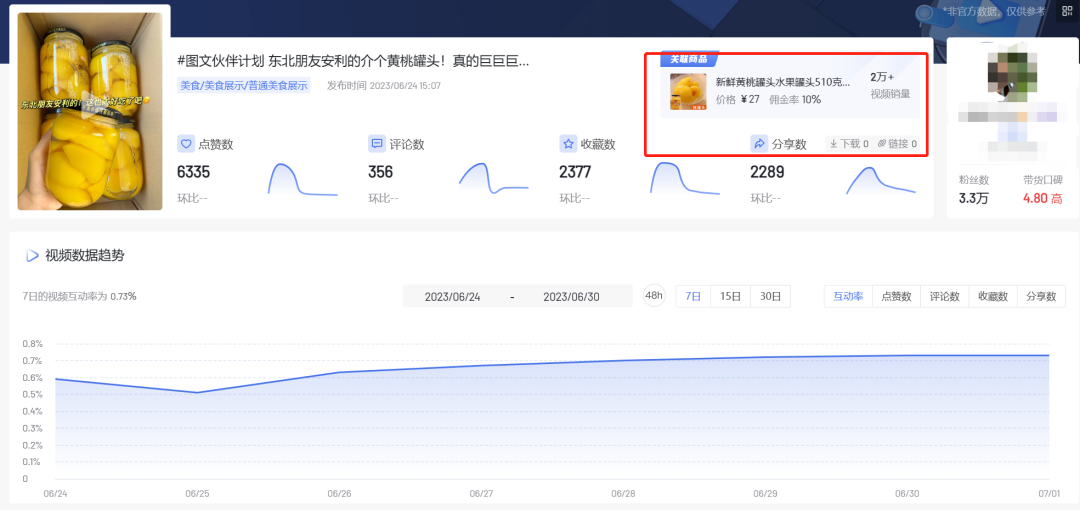Click the 点赞数 trend sparkline

[x=302, y=179]
